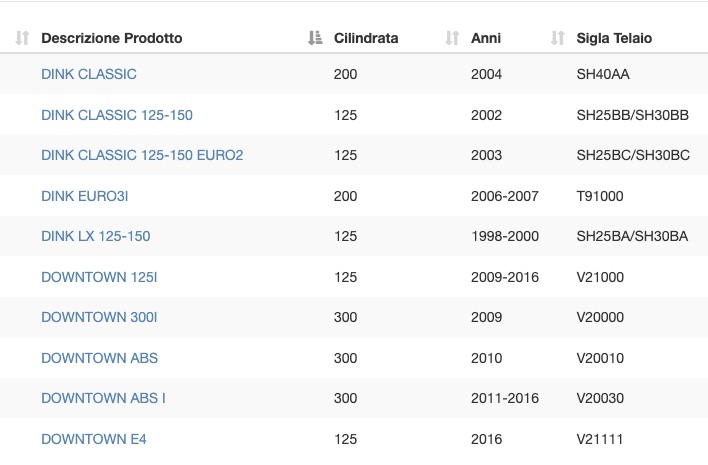Click sort arrows icon left of Sigla Telaio
Screen dimensions: 708x465
tap(558, 38)
